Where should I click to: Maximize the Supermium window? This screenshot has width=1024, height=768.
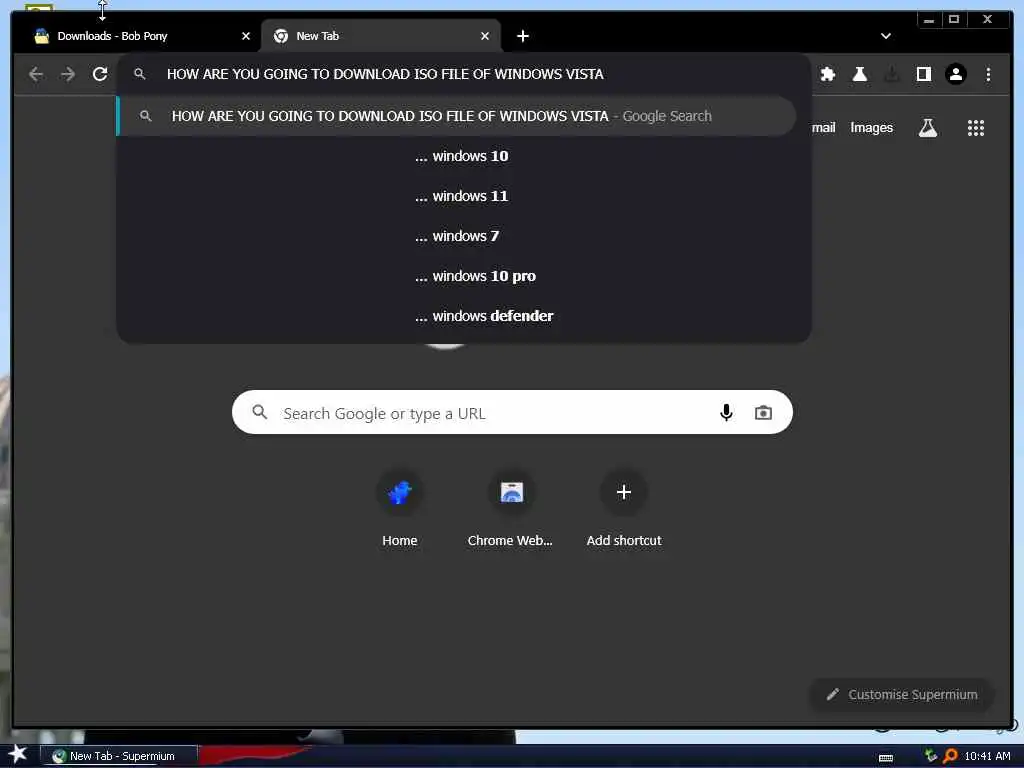coord(954,20)
